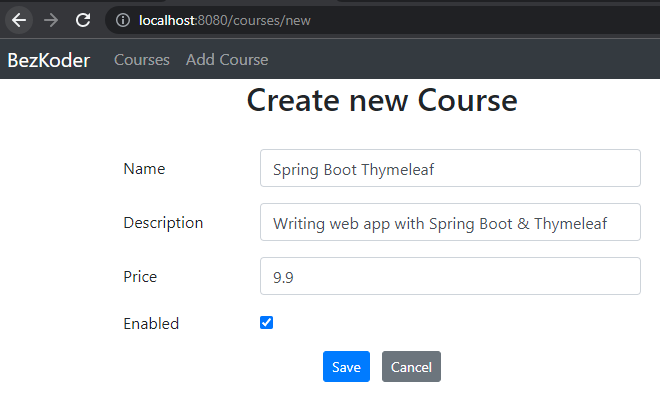Open the Courses nav item
Image resolution: width=660 pixels, height=400 pixels.
tap(142, 60)
